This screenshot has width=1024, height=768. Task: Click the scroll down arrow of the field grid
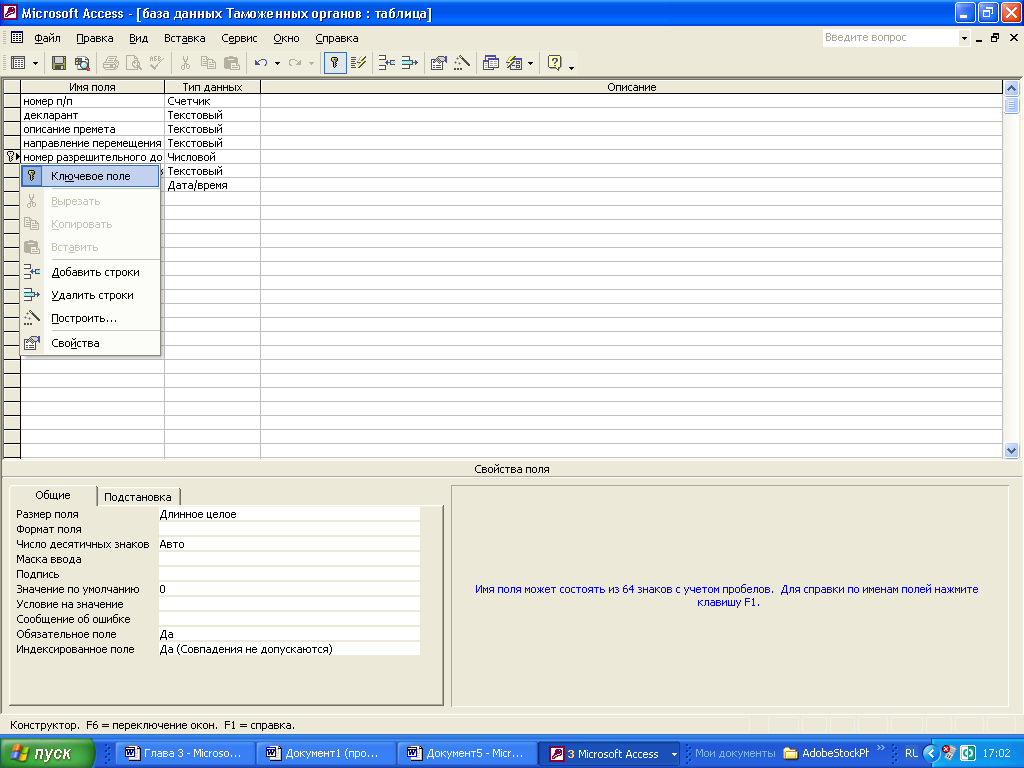[x=1011, y=450]
